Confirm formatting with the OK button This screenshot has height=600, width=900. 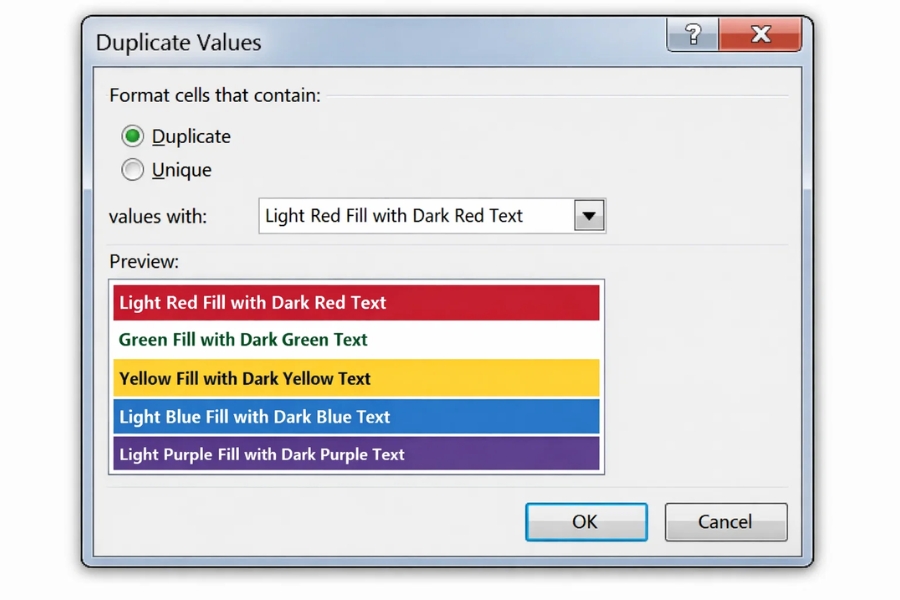pyautogui.click(x=586, y=521)
